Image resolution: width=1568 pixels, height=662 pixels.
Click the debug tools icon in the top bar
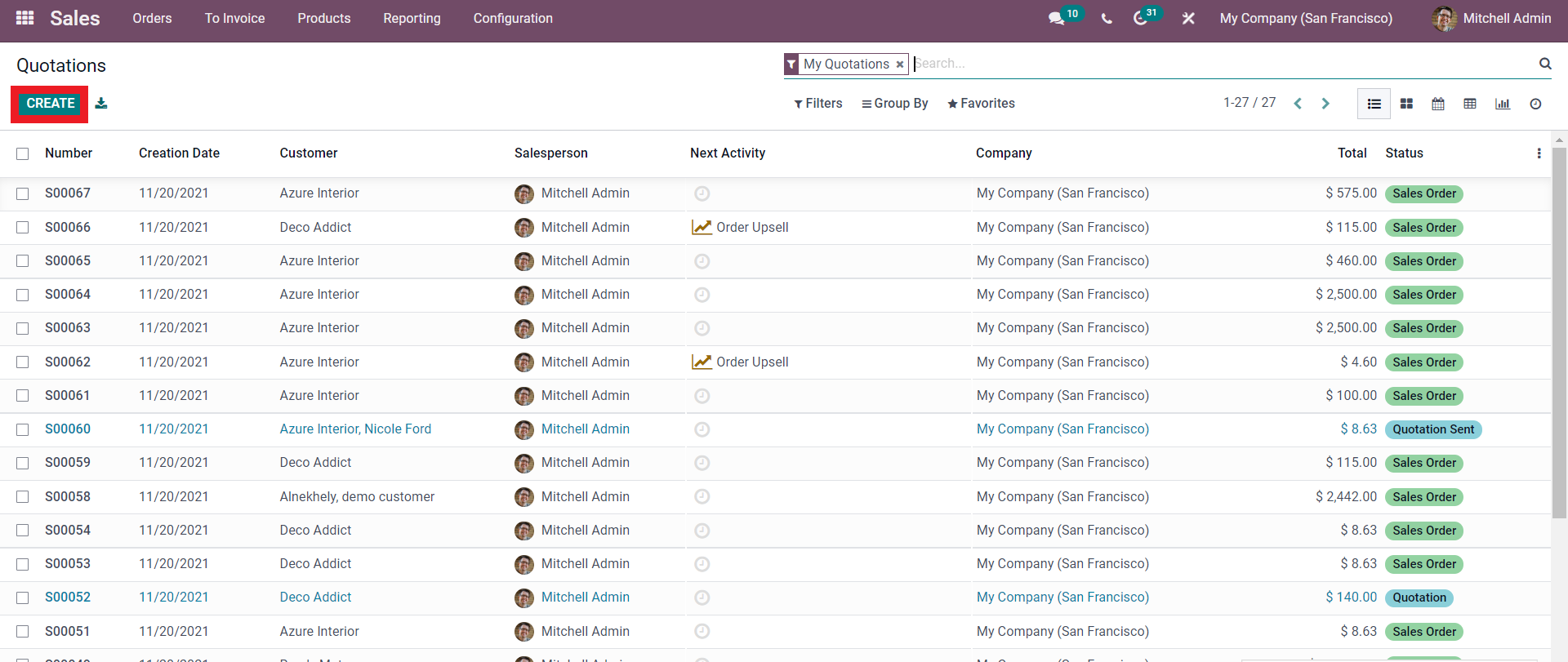(x=1188, y=18)
